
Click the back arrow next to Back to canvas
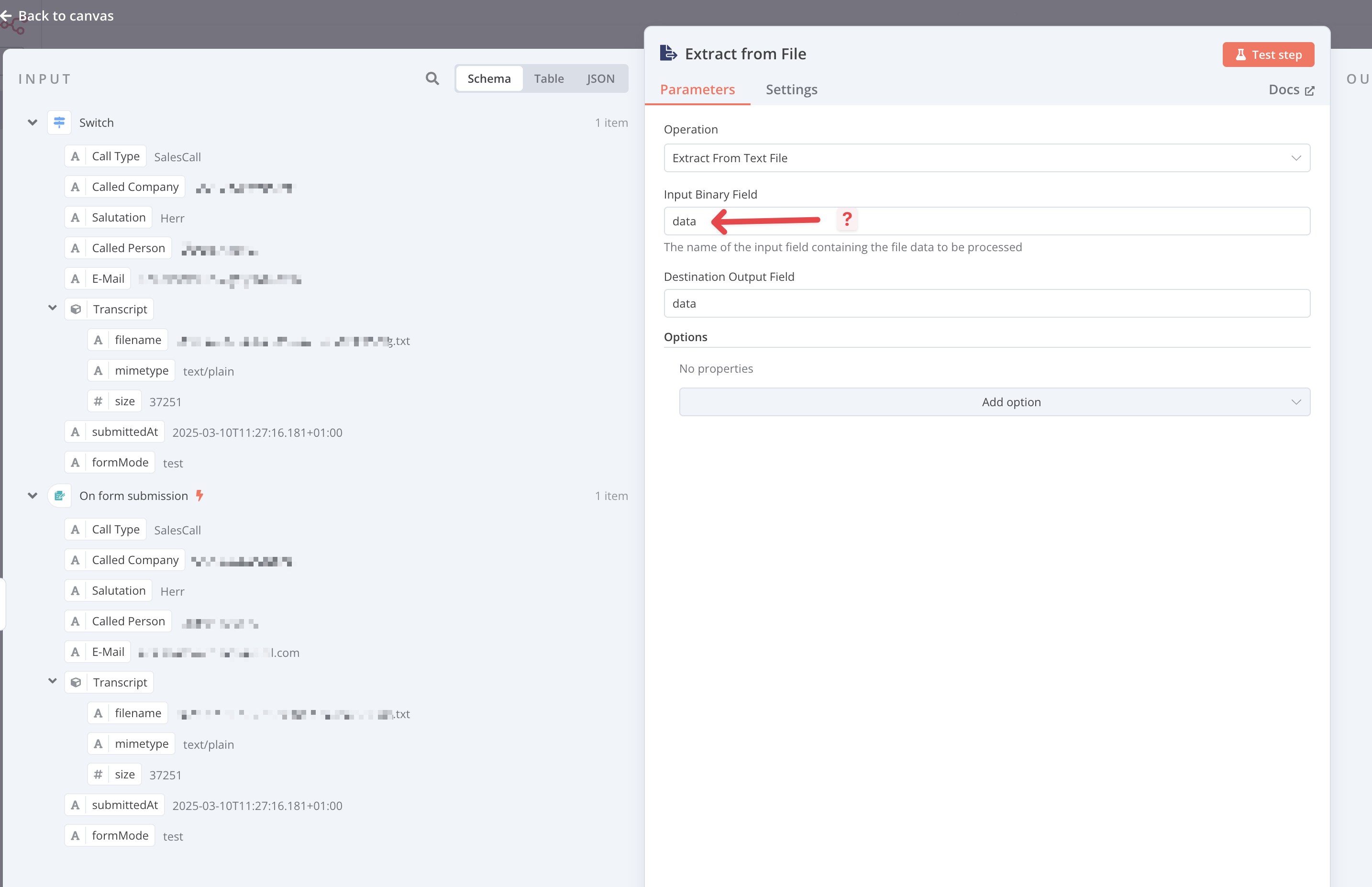[8, 16]
